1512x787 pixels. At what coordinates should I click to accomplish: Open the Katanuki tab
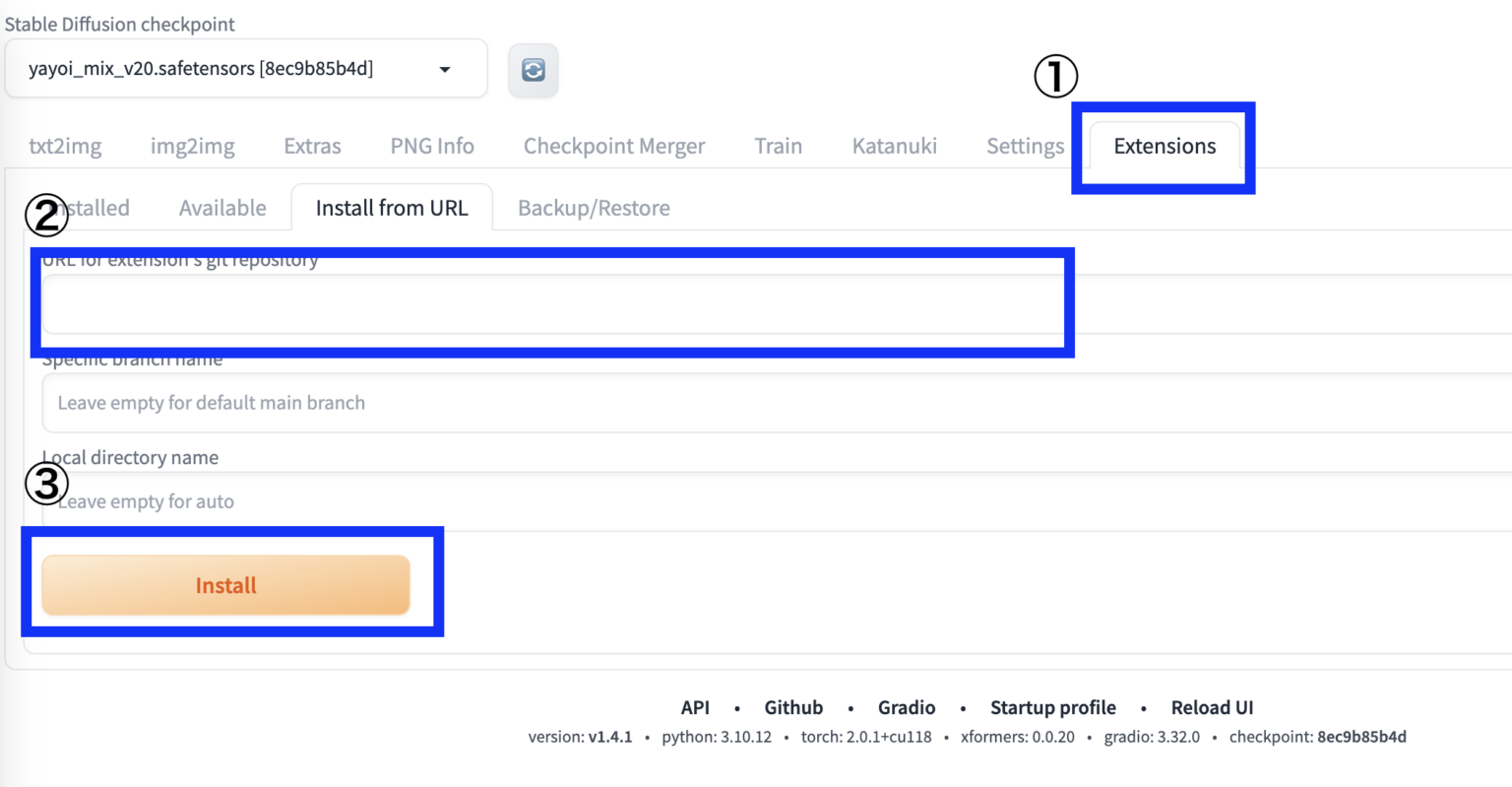point(894,146)
